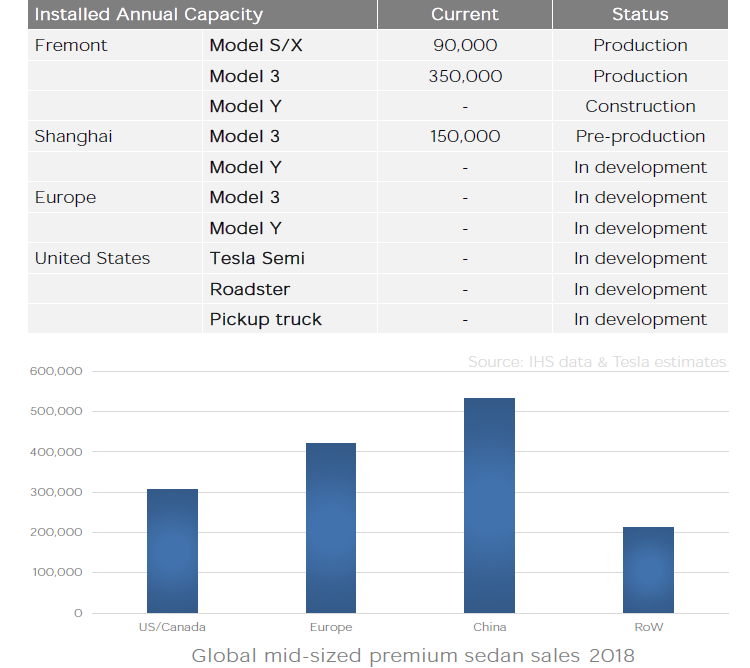The height and width of the screenshot is (668, 750).
Task: Click the Pre-production status cell
Action: 640,137
